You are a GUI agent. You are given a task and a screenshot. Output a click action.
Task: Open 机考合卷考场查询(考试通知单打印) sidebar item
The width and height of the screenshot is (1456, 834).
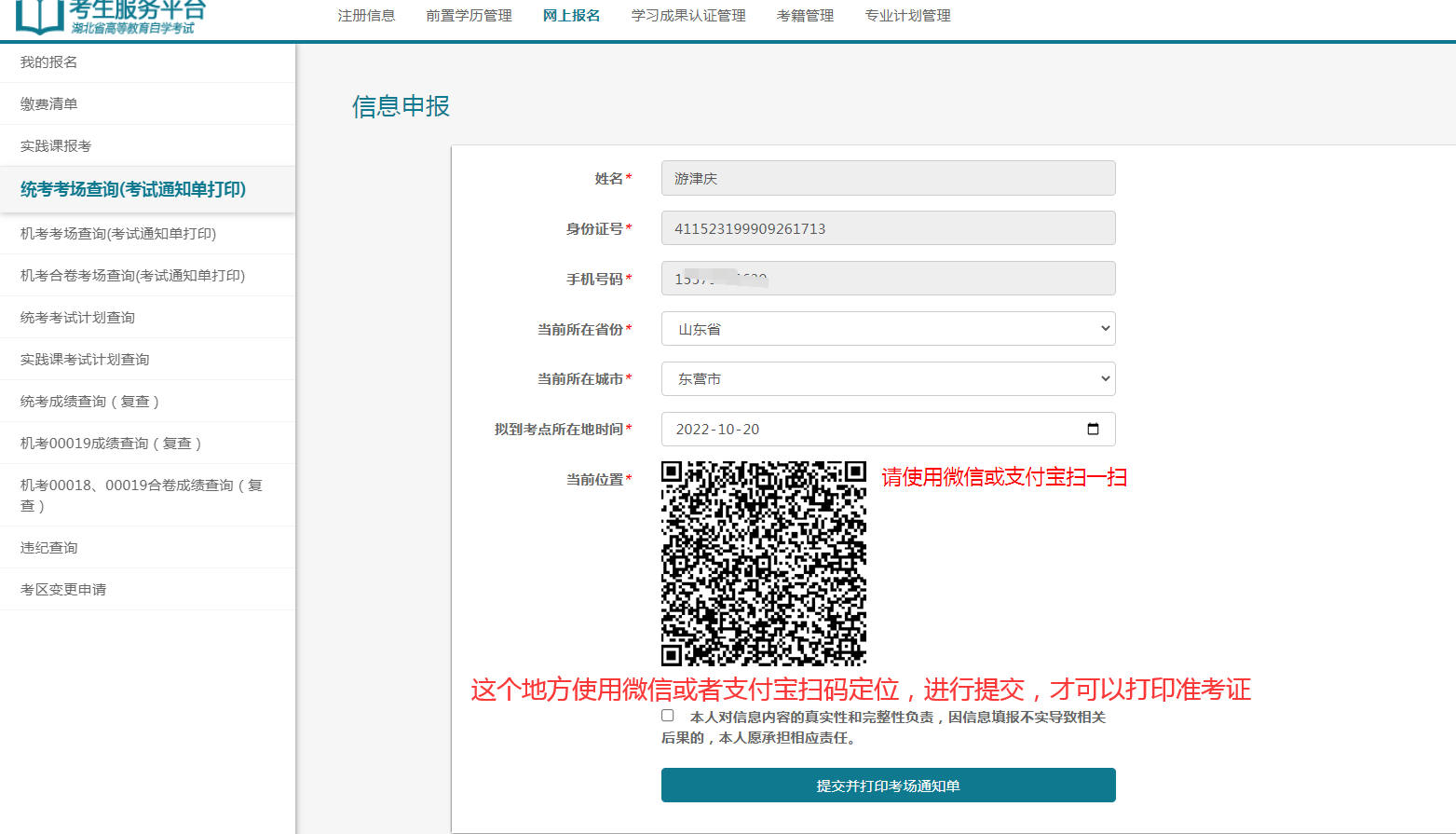click(x=147, y=276)
